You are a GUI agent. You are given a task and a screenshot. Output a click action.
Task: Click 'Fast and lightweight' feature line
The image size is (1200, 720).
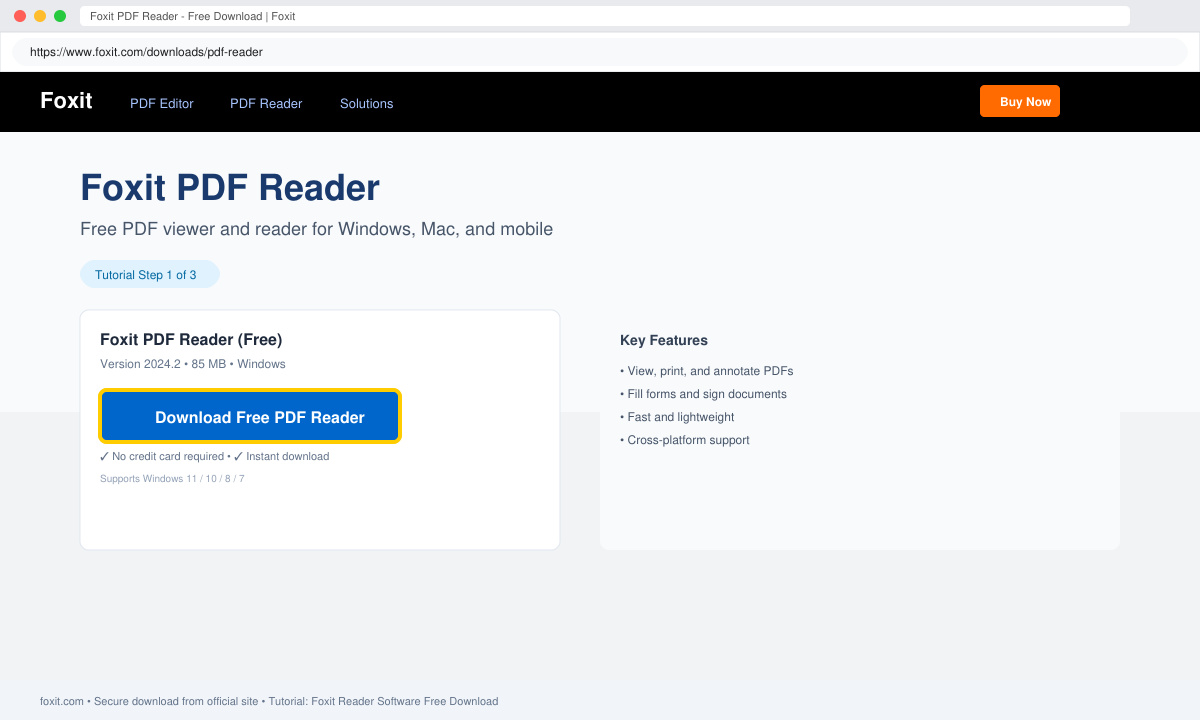(x=677, y=417)
